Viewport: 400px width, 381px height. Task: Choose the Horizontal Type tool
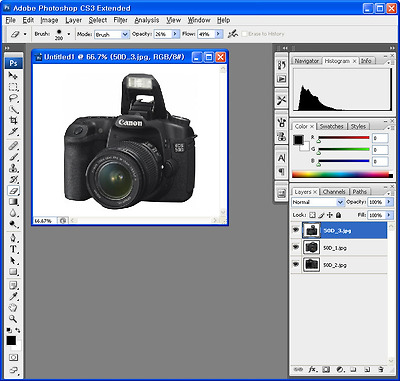13,249
